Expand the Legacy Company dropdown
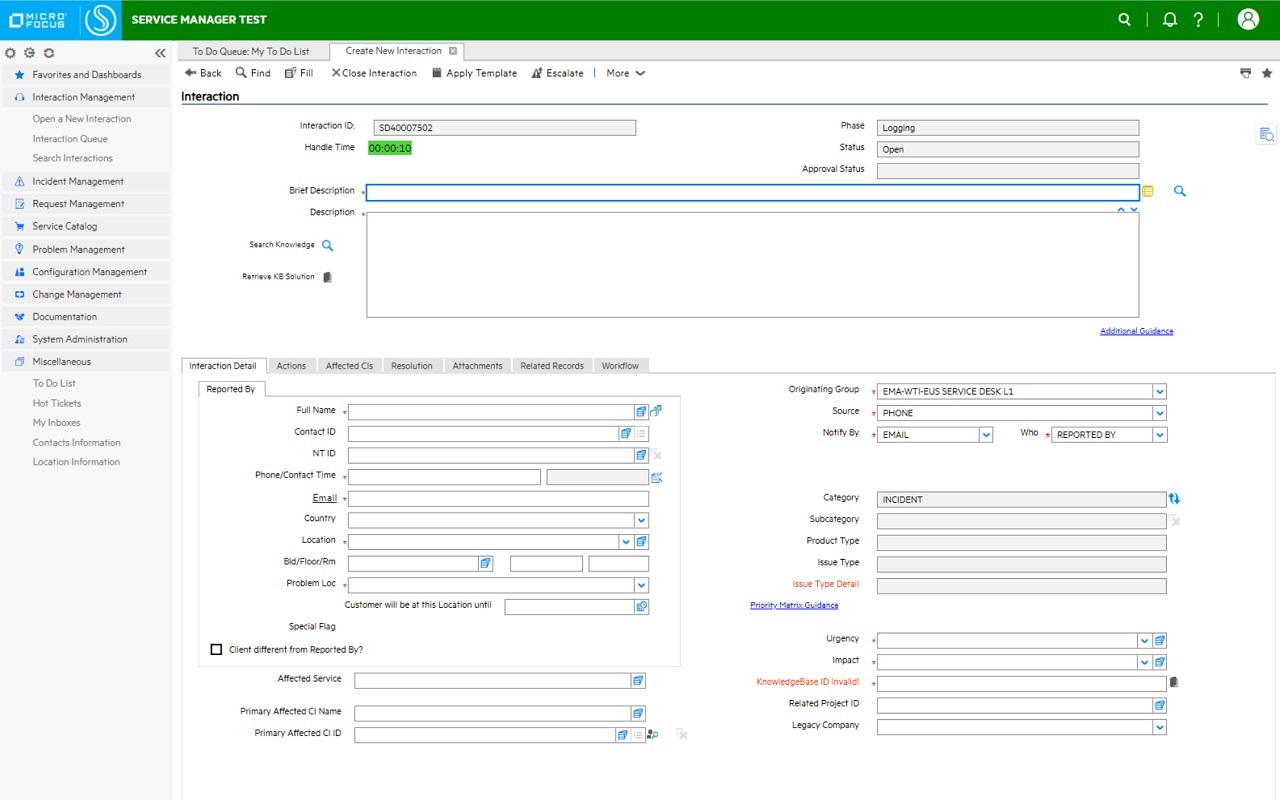The image size is (1280, 800). (1160, 727)
